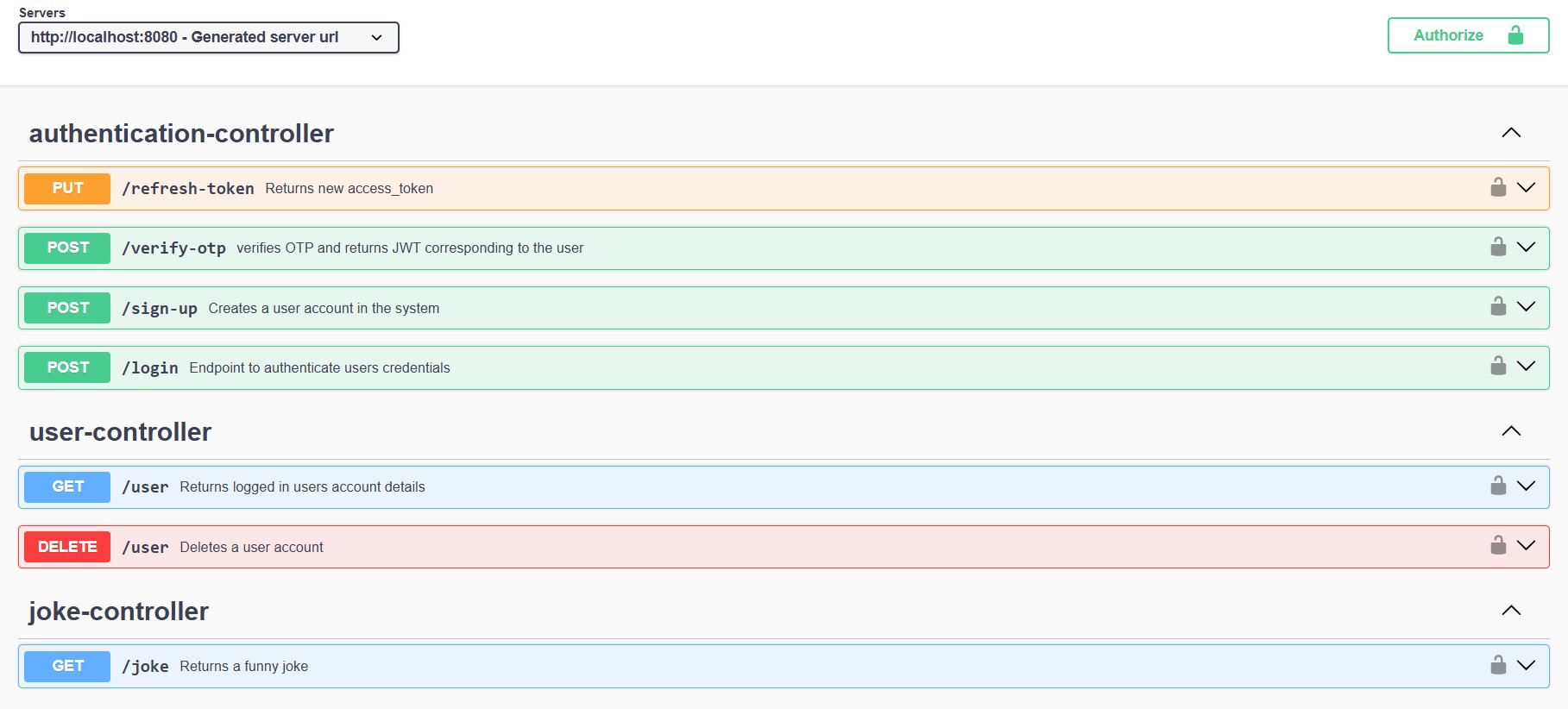The image size is (1568, 709).
Task: Click the POST badge for /login
Action: (67, 367)
